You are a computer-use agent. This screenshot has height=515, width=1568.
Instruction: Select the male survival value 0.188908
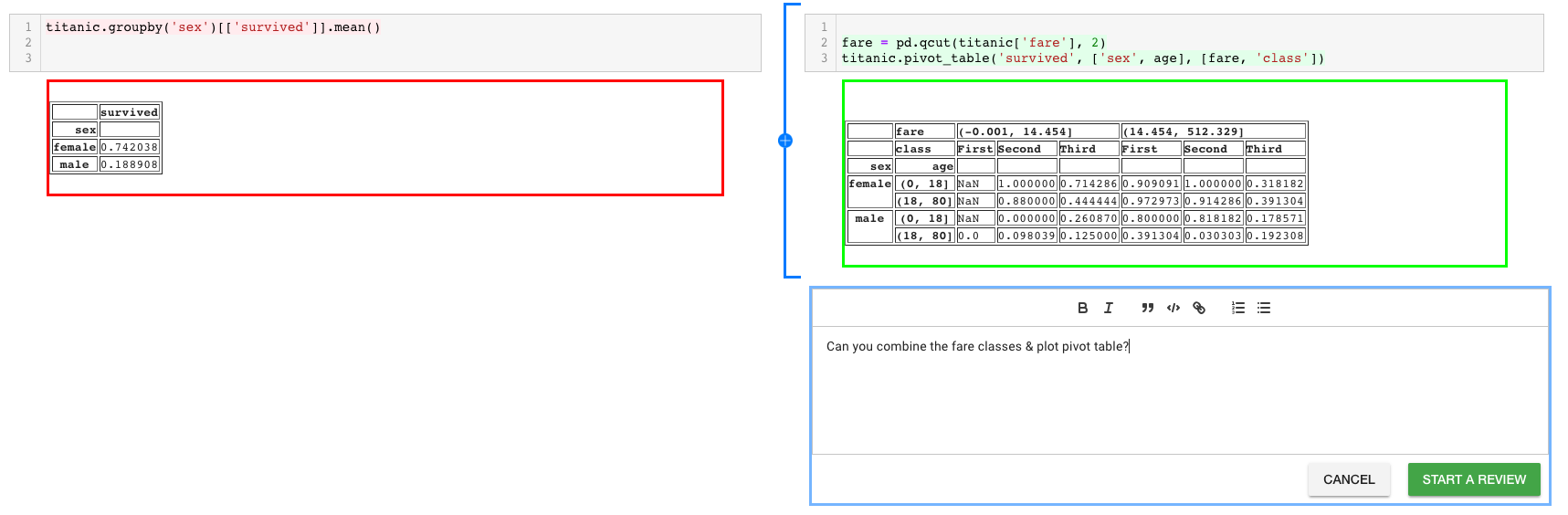129,164
